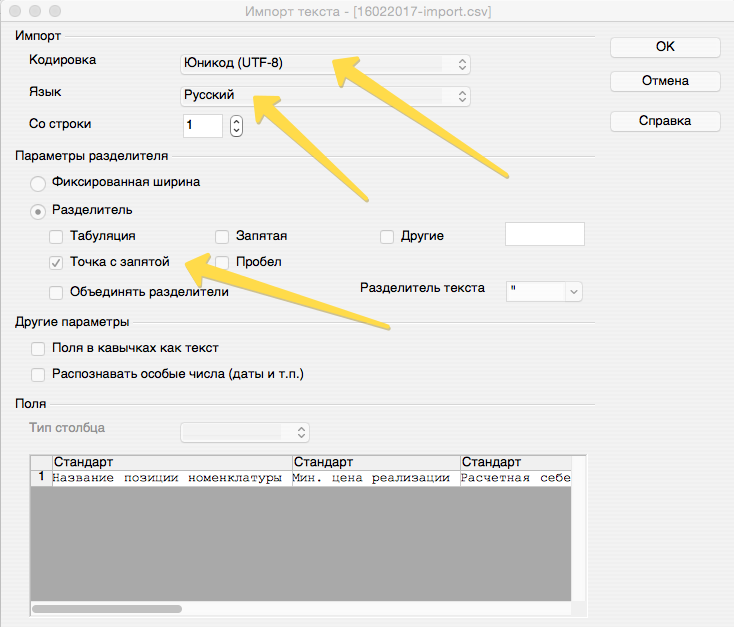Open the Тип столбца dropdown
Screen dimensions: 734x627
pyautogui.click(x=245, y=432)
